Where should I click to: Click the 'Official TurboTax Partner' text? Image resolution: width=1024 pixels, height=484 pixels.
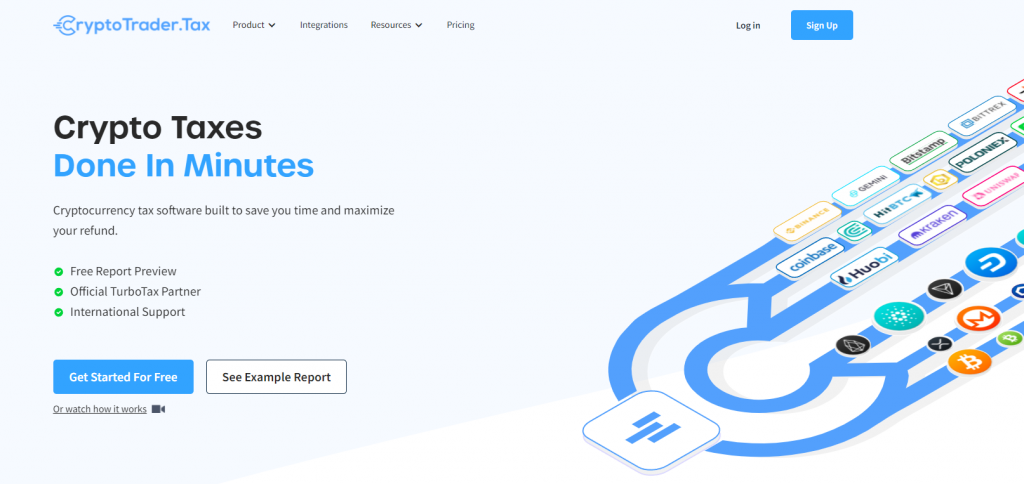(135, 292)
